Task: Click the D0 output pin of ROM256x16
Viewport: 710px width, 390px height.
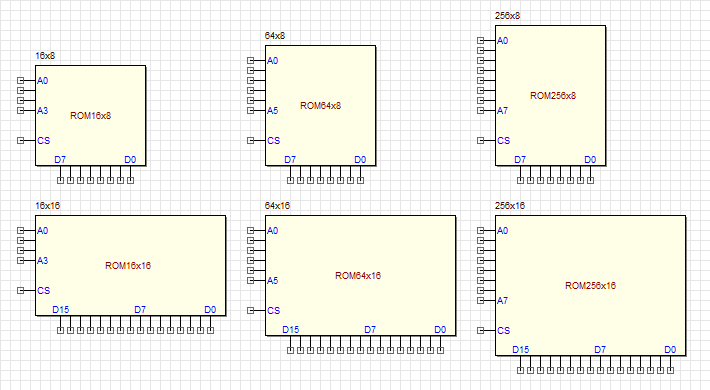Action: 671,370
